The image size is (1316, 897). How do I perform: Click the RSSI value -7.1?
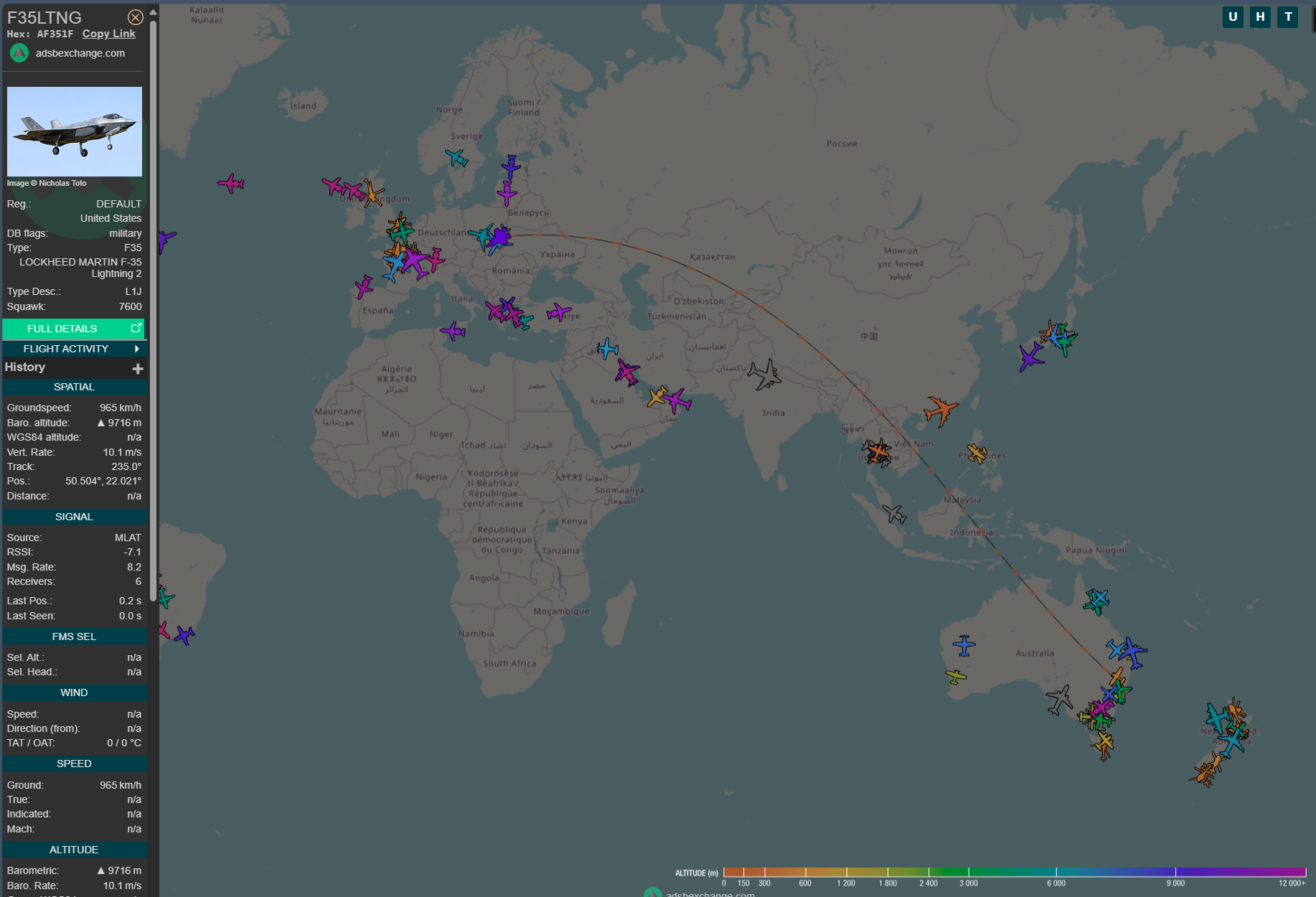click(133, 552)
